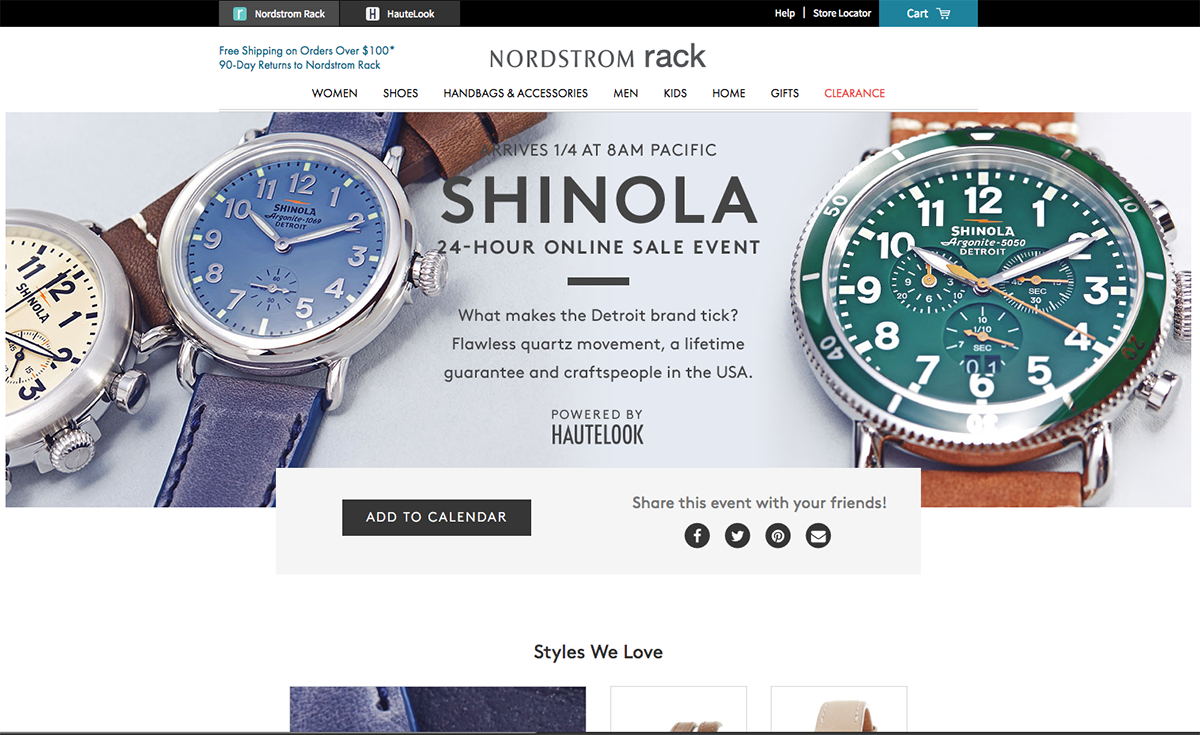Open the Store Locator link
Image resolution: width=1200 pixels, height=735 pixels.
point(842,13)
